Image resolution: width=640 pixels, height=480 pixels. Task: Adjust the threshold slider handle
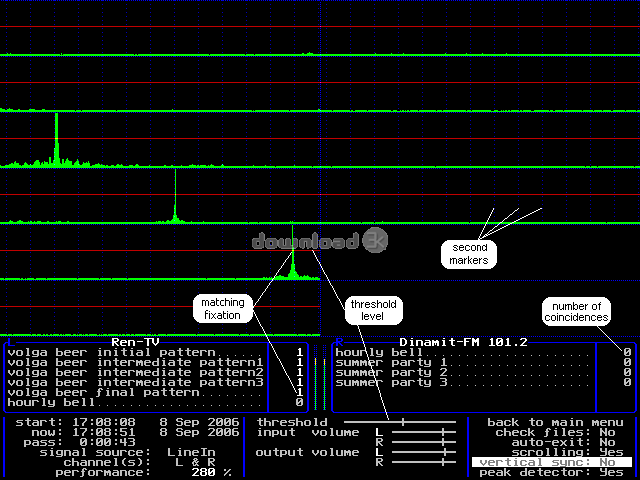pyautogui.click(x=403, y=422)
